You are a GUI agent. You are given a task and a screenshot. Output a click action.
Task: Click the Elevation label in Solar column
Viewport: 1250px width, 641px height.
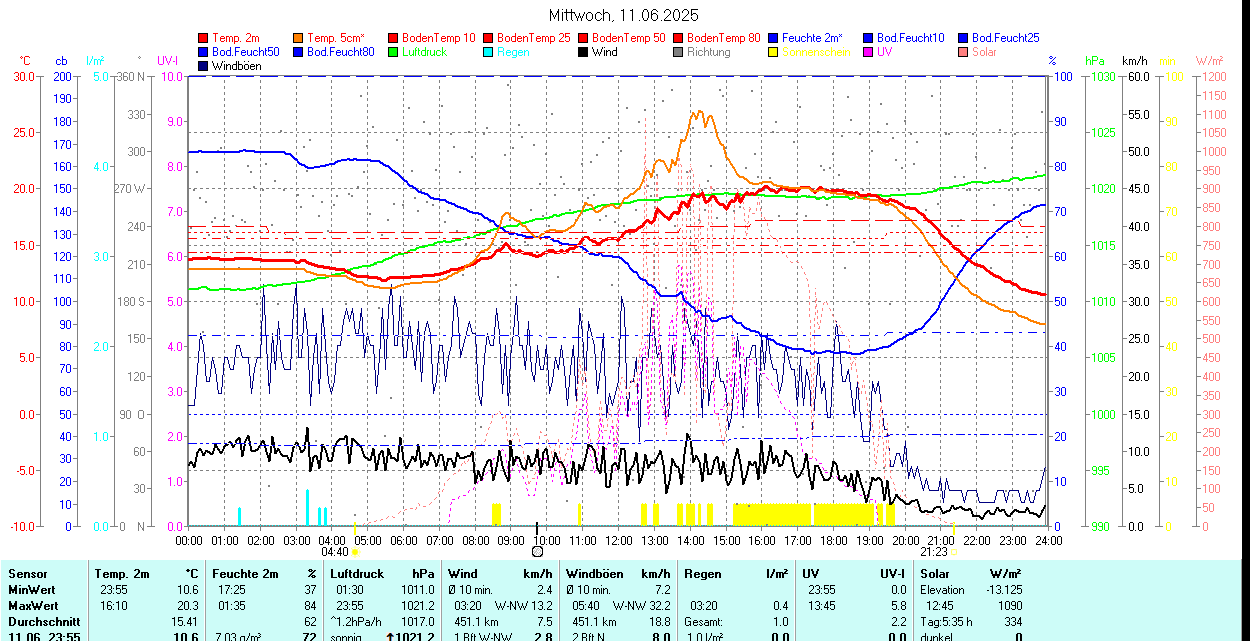click(x=943, y=590)
